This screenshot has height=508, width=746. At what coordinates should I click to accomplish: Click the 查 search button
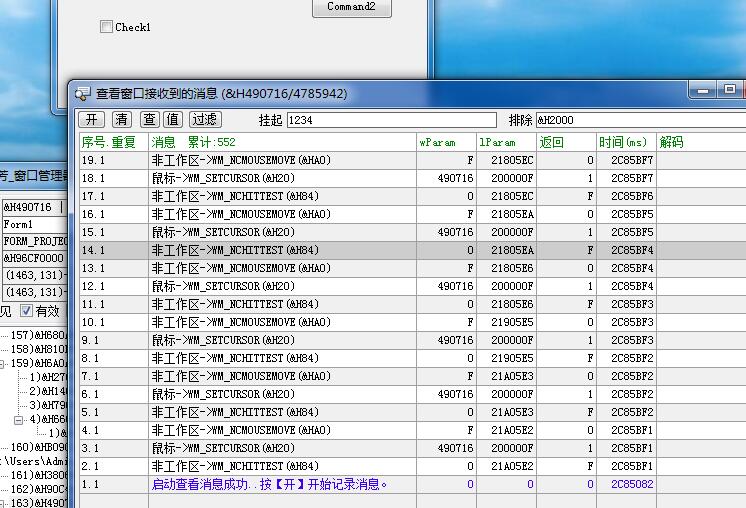click(149, 119)
